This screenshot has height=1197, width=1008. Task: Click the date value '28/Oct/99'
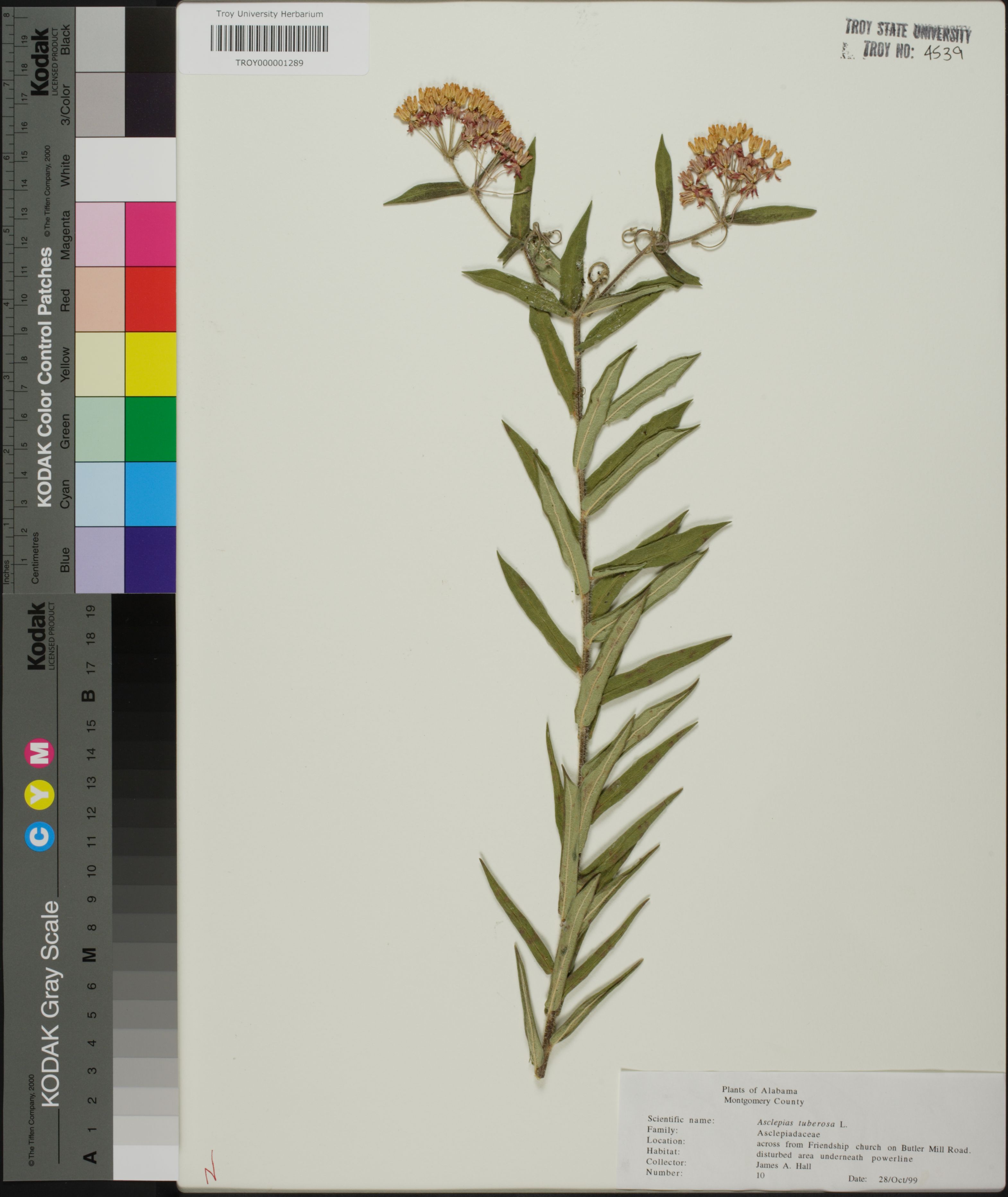tap(898, 1179)
